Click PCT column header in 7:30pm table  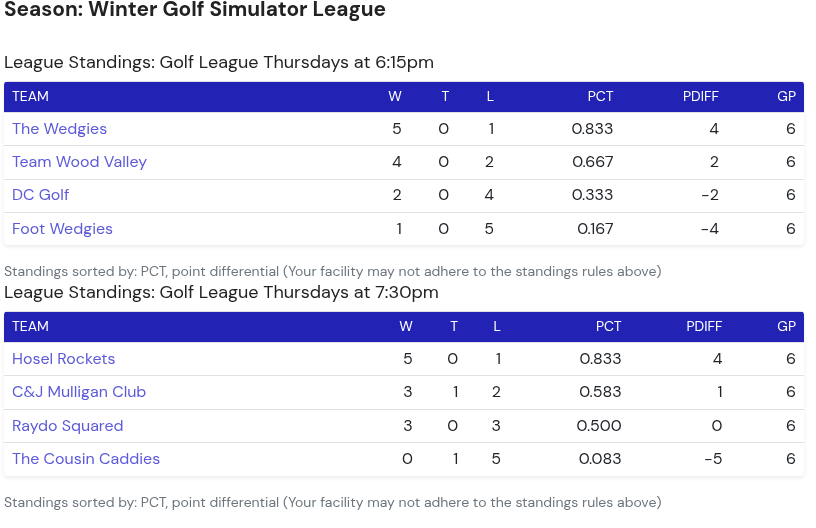(x=608, y=327)
